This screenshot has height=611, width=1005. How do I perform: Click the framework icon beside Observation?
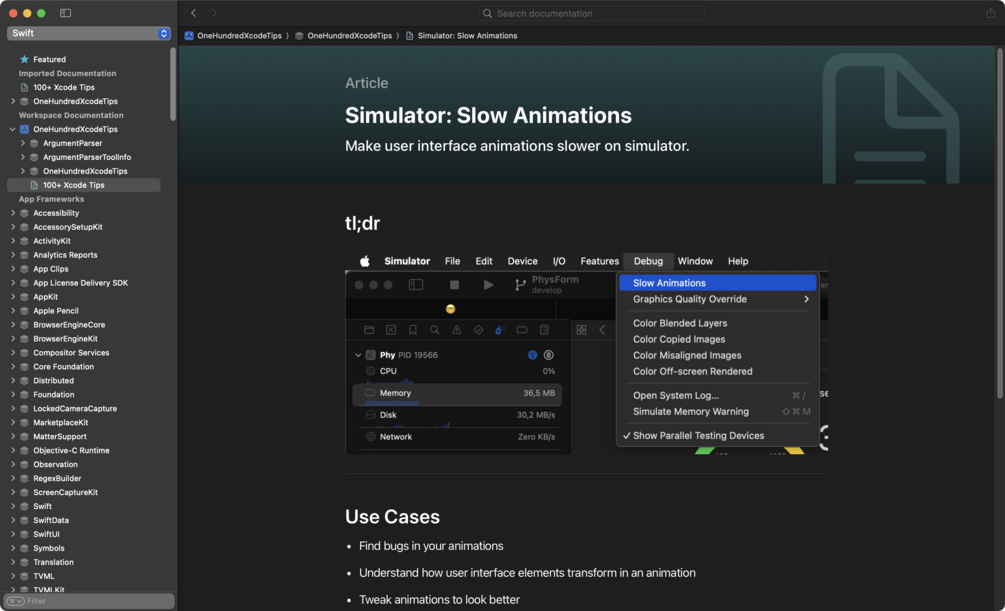point(24,465)
